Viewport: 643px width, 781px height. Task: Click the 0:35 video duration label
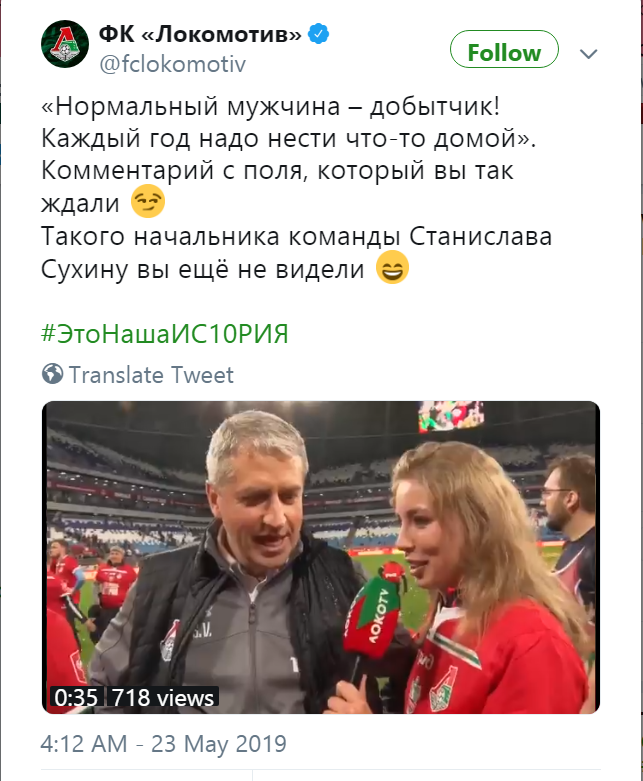point(76,697)
